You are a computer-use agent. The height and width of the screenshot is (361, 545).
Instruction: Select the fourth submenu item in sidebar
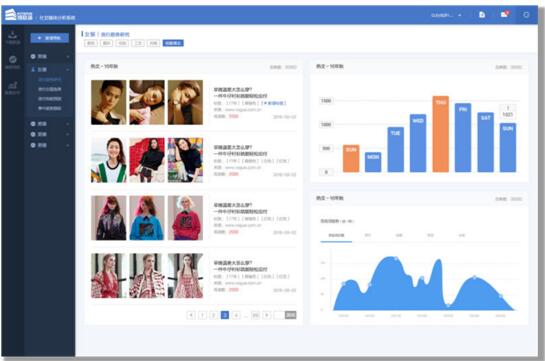pyautogui.click(x=50, y=108)
